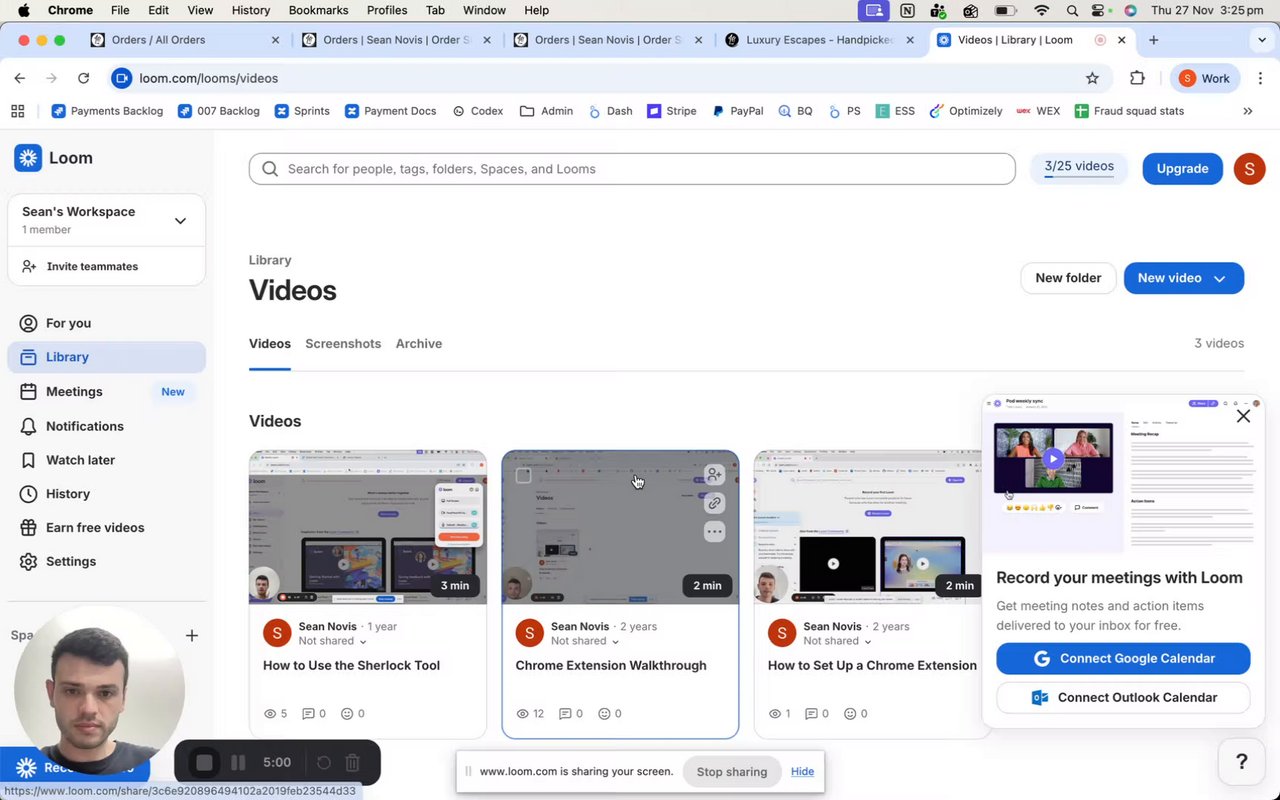Add a new Space with the plus icon
Viewport: 1280px width, 800px height.
(x=192, y=635)
